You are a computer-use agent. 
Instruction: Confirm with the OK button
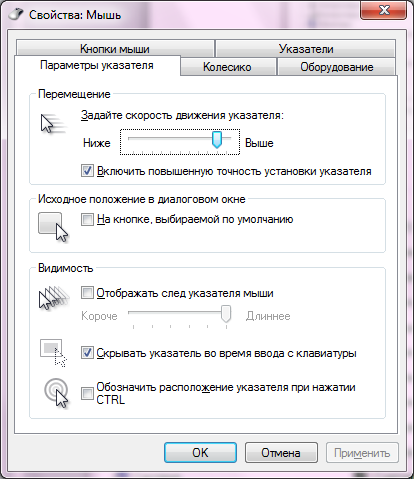200,453
